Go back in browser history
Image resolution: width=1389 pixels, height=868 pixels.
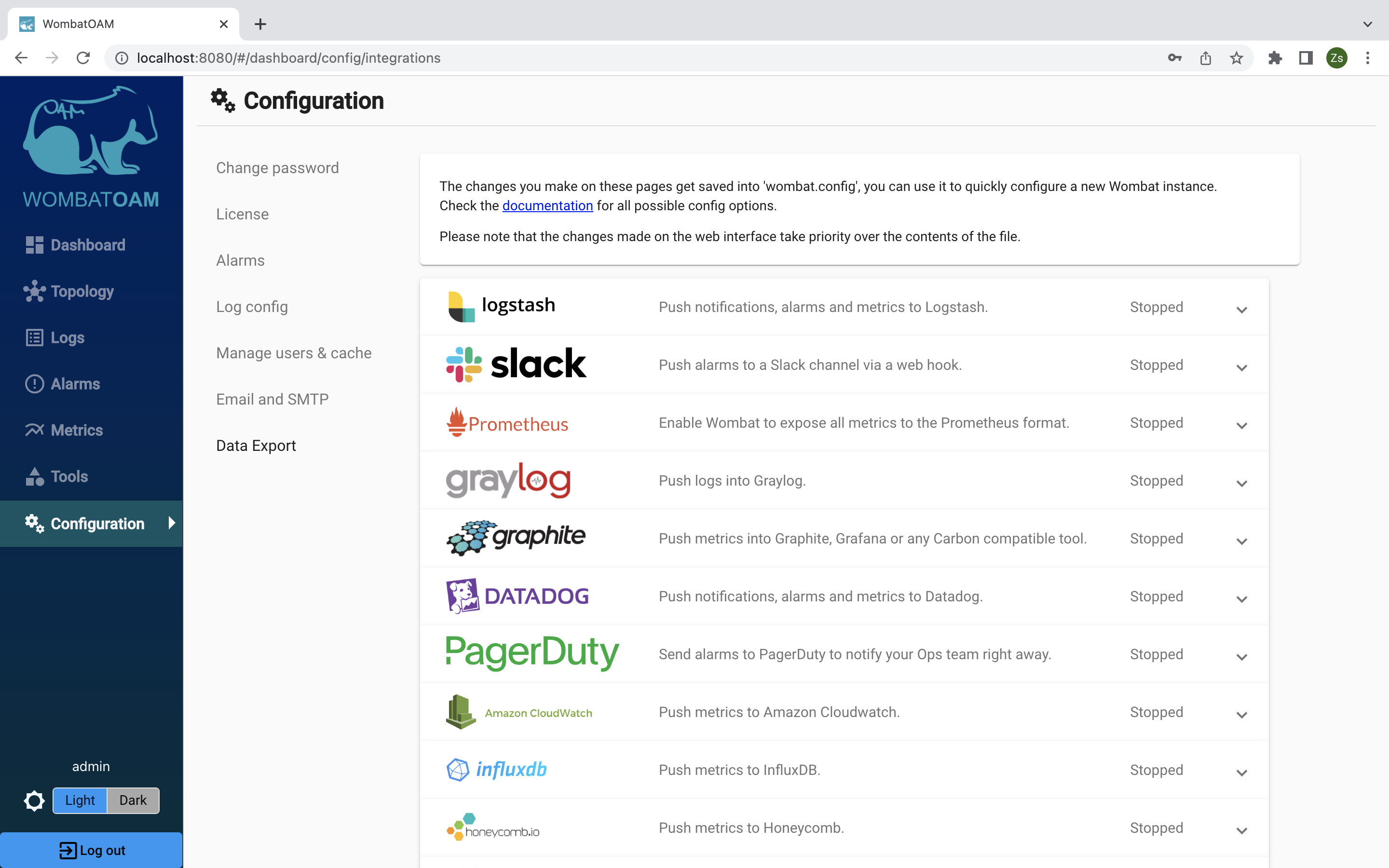click(21, 58)
